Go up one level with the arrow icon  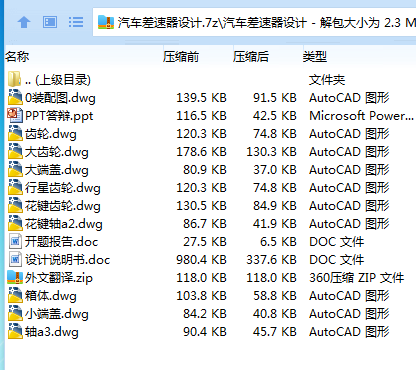24,22
